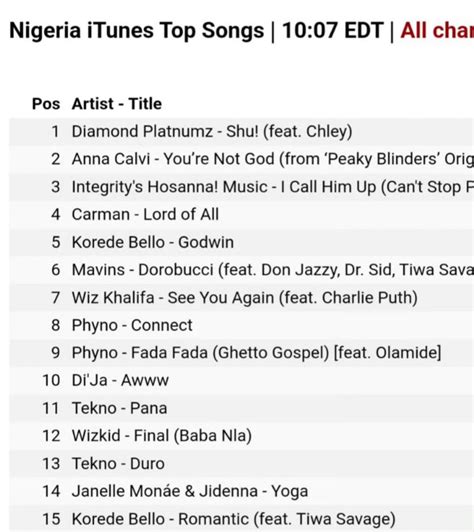This screenshot has width=474, height=532.
Task: Open the red All charts link
Action: [437, 31]
